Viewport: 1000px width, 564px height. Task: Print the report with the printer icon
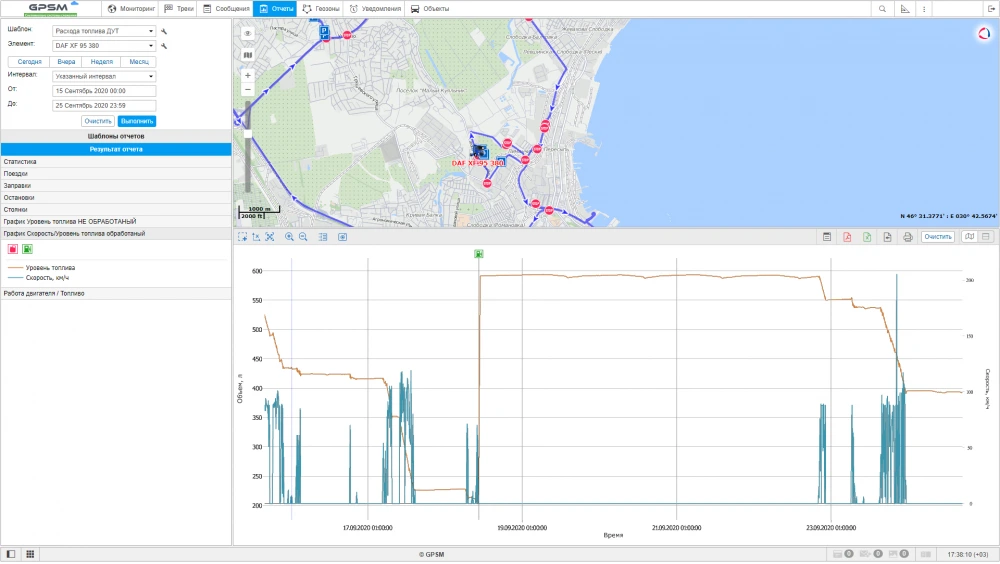[907, 237]
